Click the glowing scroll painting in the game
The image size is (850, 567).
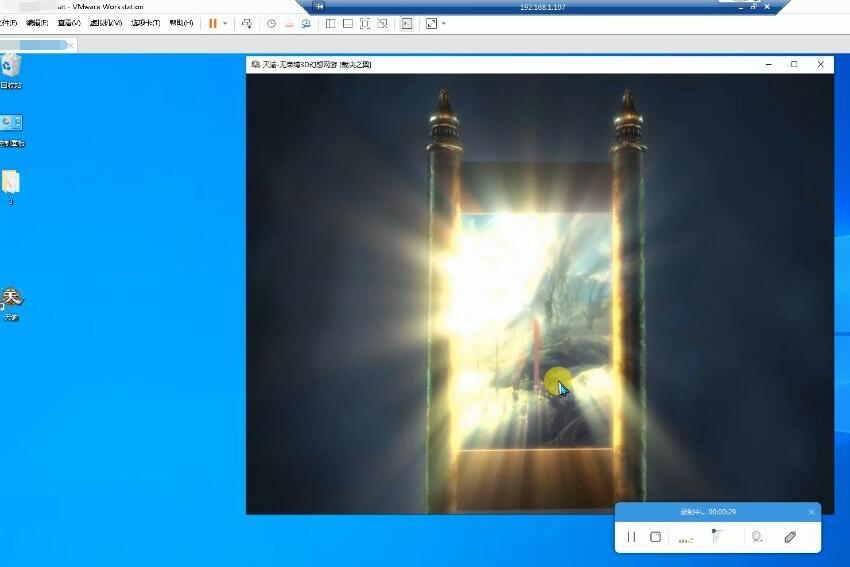point(536,331)
